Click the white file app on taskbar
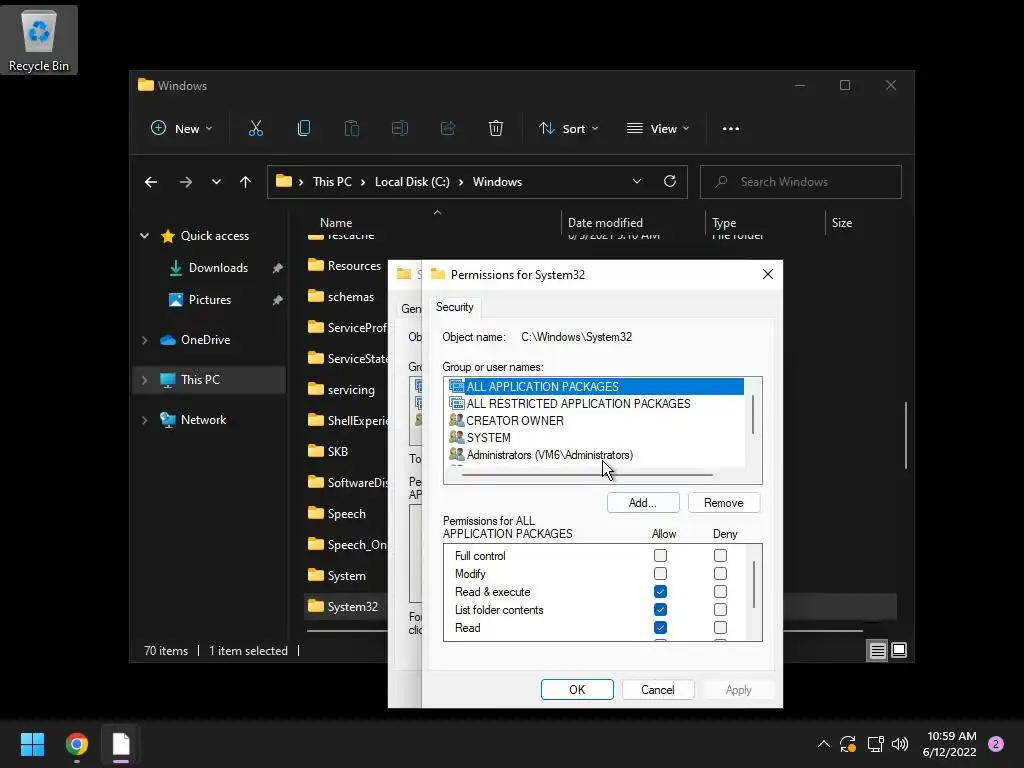Screen dimensions: 1024x768 point(121,744)
